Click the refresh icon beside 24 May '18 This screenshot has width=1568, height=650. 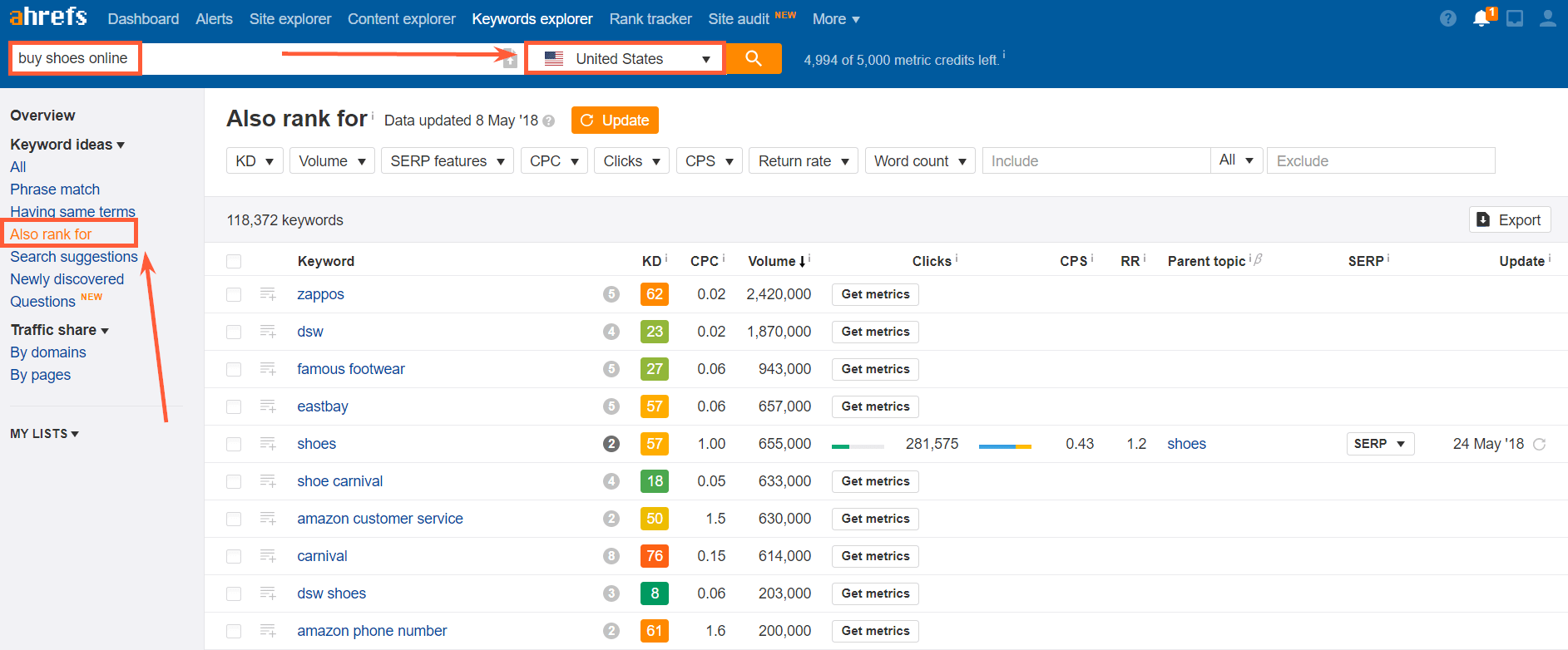click(x=1540, y=445)
